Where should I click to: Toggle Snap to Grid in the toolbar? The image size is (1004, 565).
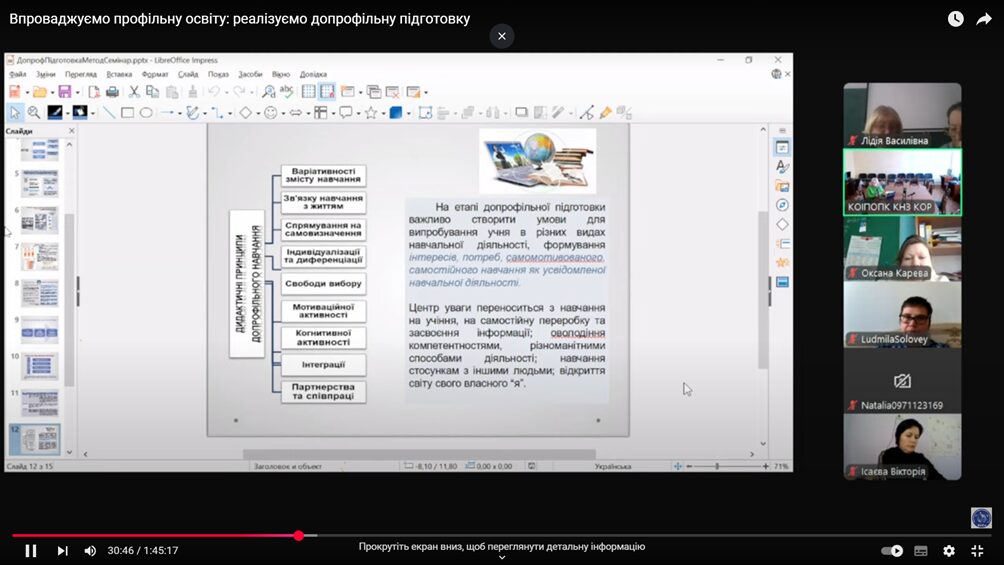pos(327,92)
